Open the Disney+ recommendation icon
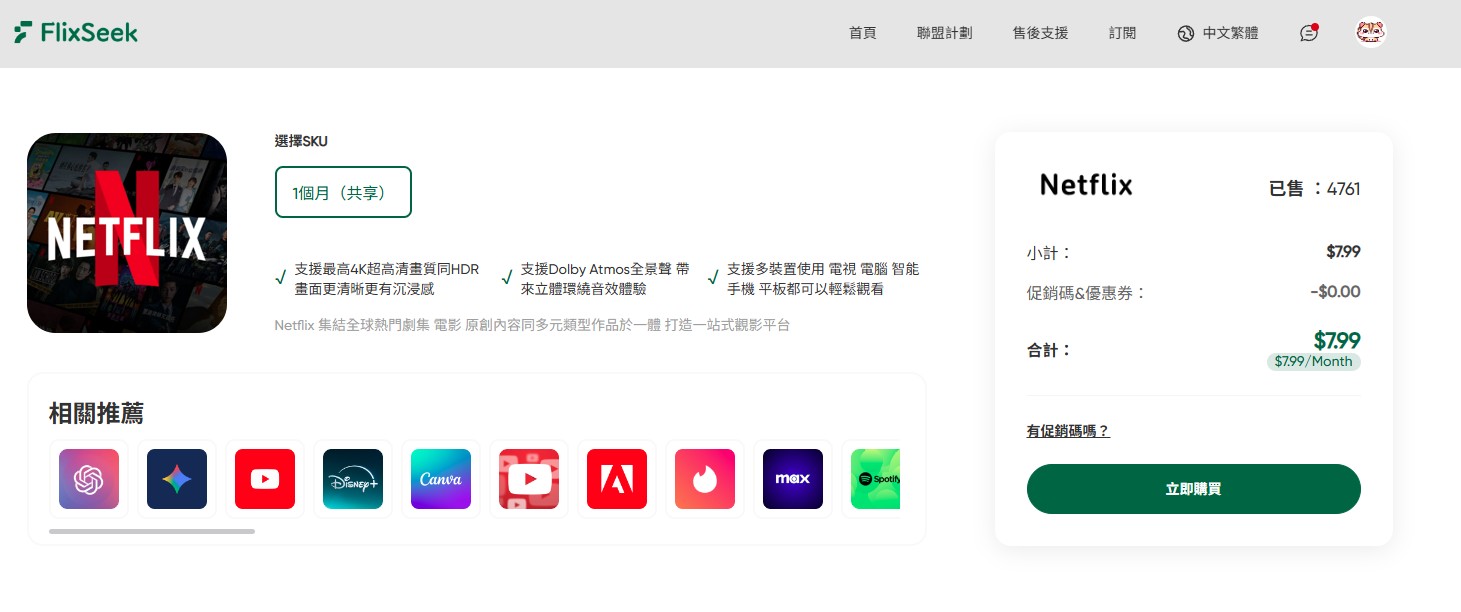The width and height of the screenshot is (1461, 612). coord(353,479)
